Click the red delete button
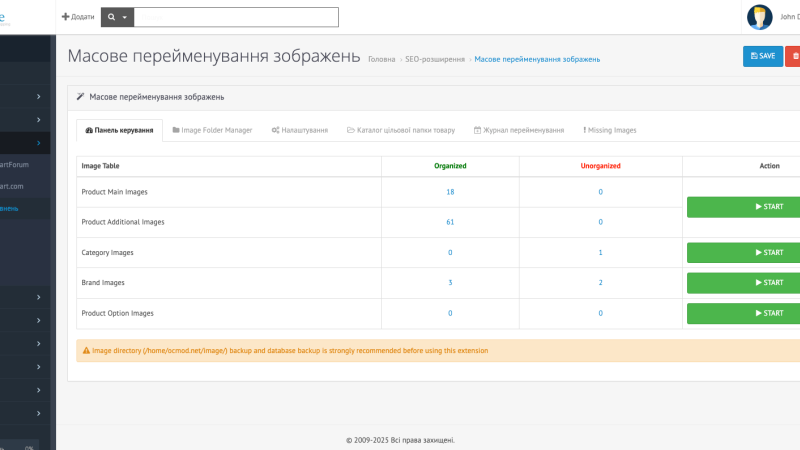 (x=793, y=56)
